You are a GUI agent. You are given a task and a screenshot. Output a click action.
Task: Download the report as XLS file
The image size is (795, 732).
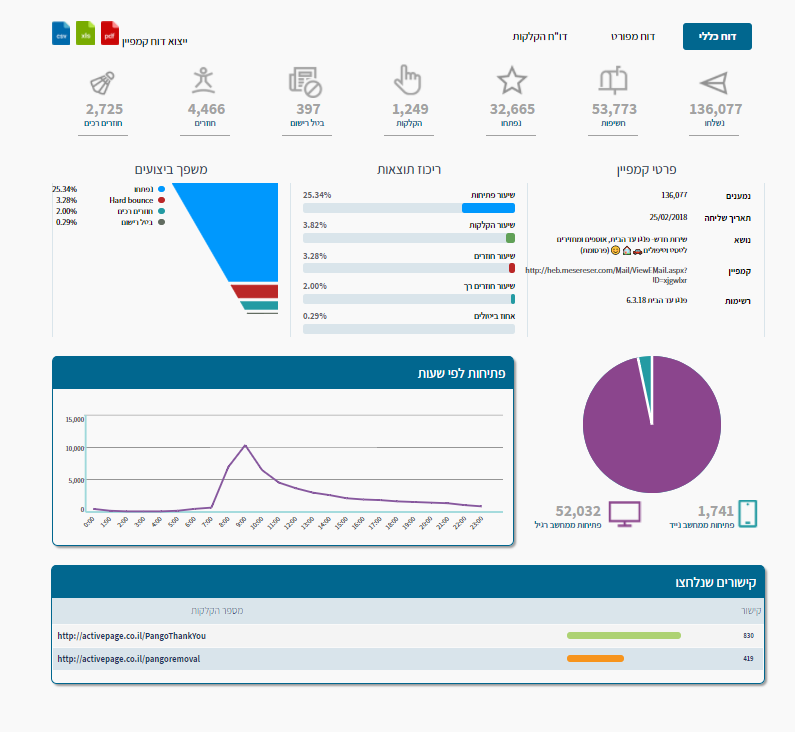[86, 33]
